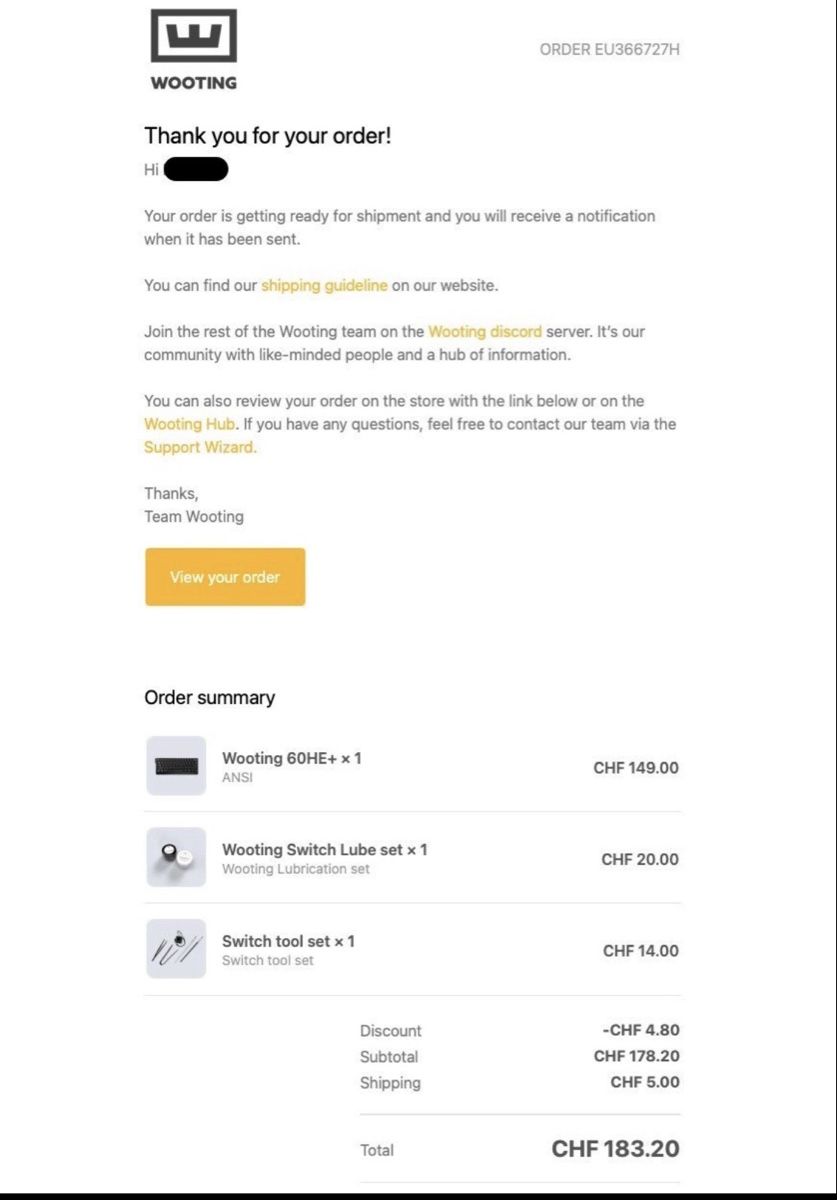Select the Wooting 60HE+ keyboard thumbnail
The image size is (837, 1200).
point(176,766)
